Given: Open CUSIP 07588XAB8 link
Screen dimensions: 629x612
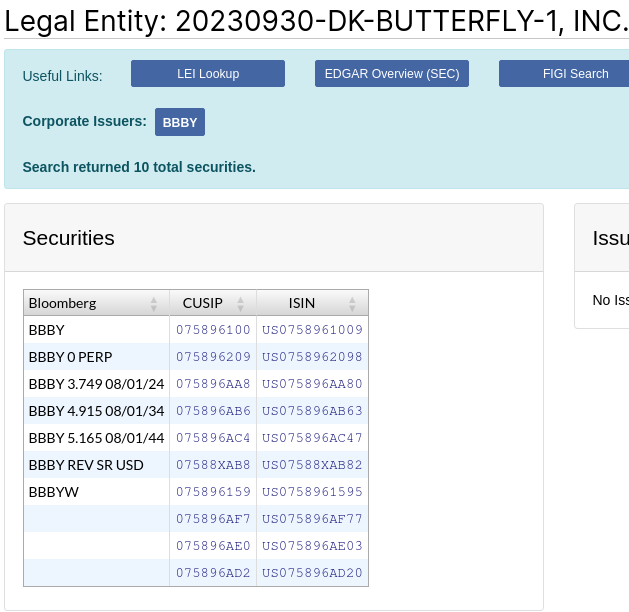Looking at the screenshot, I should (213, 465).
